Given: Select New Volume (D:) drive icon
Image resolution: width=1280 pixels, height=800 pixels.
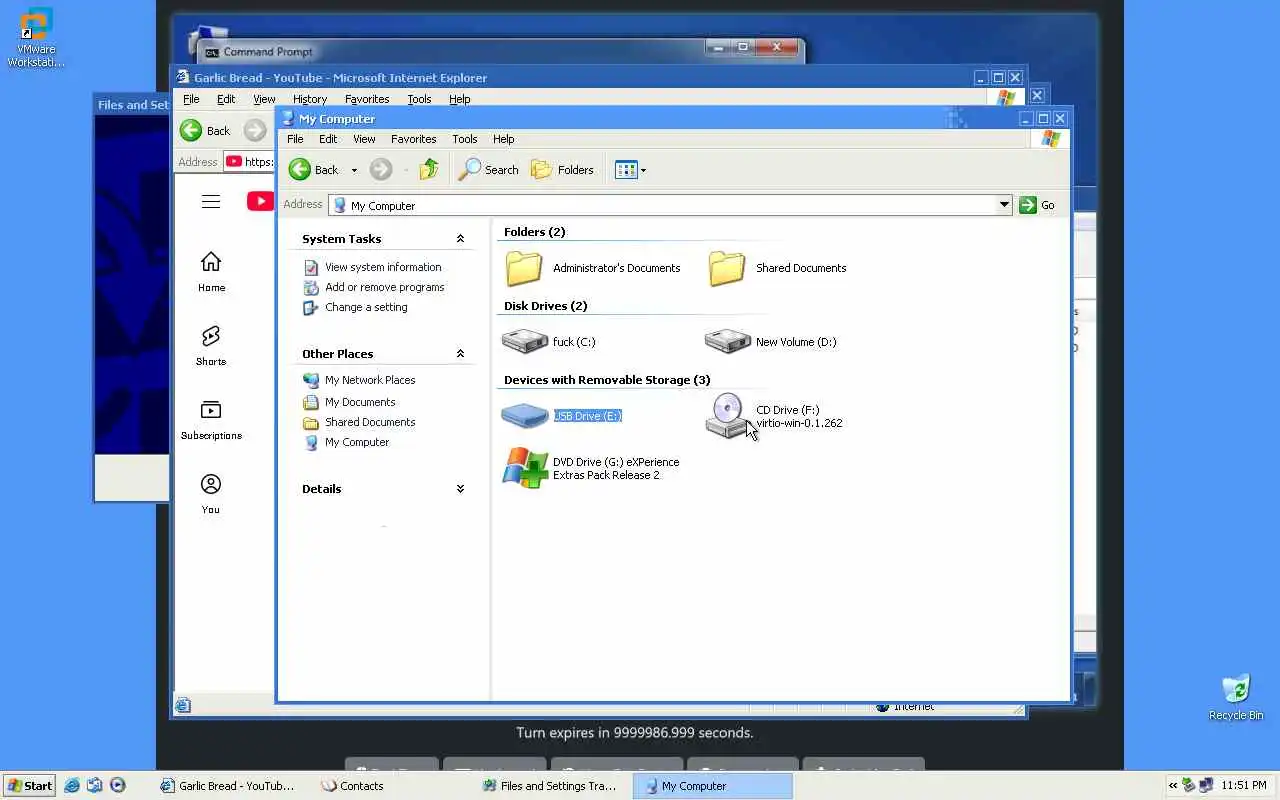Looking at the screenshot, I should tap(727, 341).
